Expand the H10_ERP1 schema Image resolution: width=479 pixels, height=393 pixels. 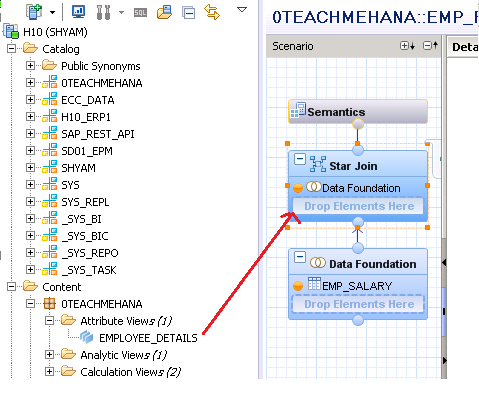pos(30,116)
